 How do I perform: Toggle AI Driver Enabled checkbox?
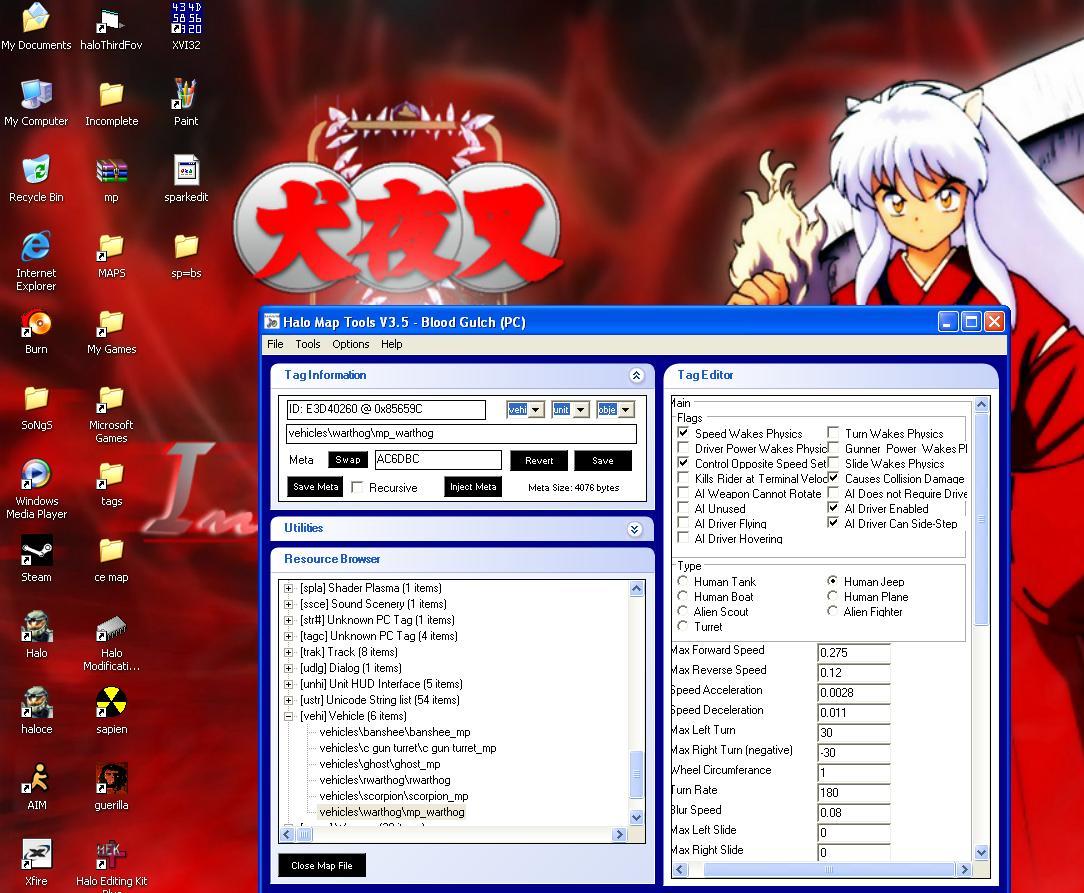tap(833, 507)
